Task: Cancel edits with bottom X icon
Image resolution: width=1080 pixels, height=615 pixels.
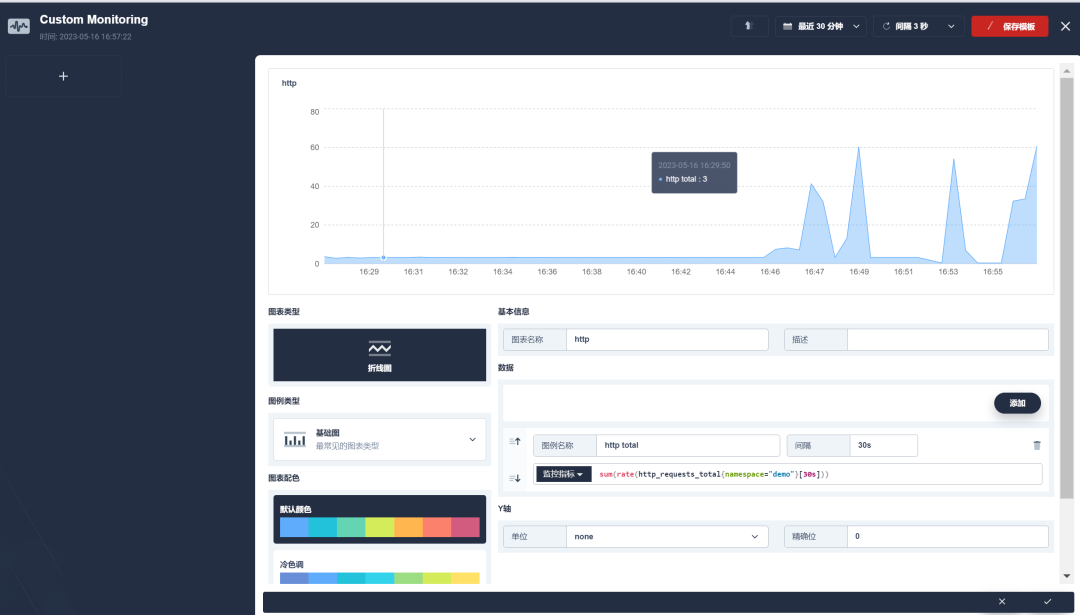Action: point(1002,601)
